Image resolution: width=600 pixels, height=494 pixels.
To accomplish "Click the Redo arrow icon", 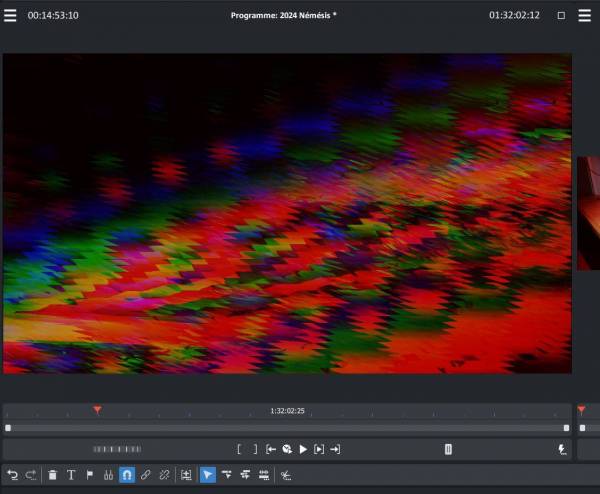I will 31,475.
